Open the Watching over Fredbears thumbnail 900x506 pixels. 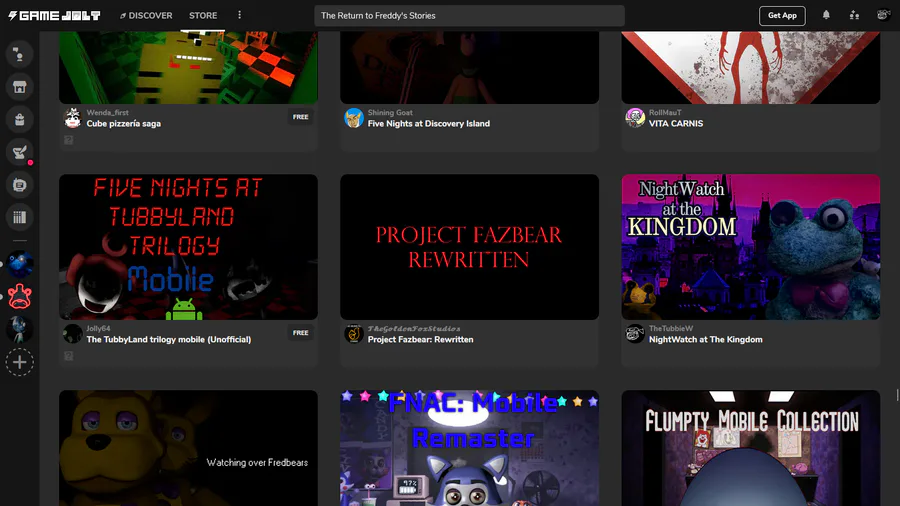pos(188,448)
